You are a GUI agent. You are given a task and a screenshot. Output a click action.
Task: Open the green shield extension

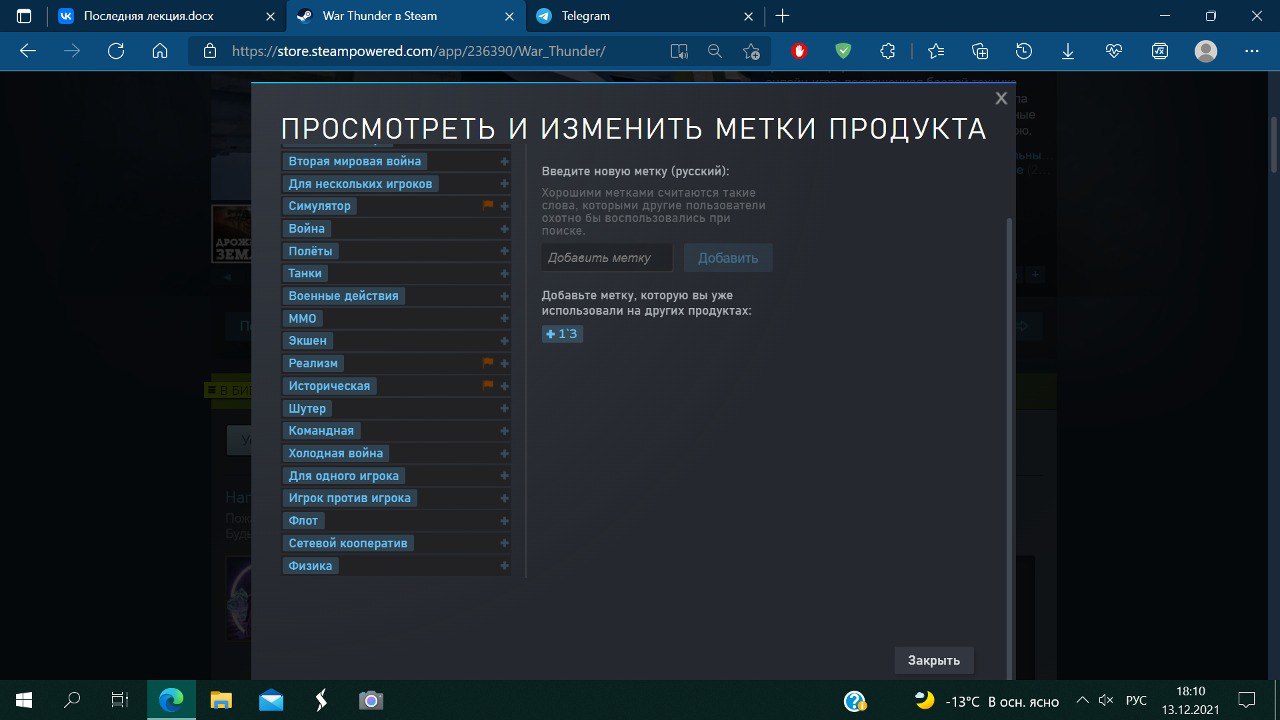(843, 51)
